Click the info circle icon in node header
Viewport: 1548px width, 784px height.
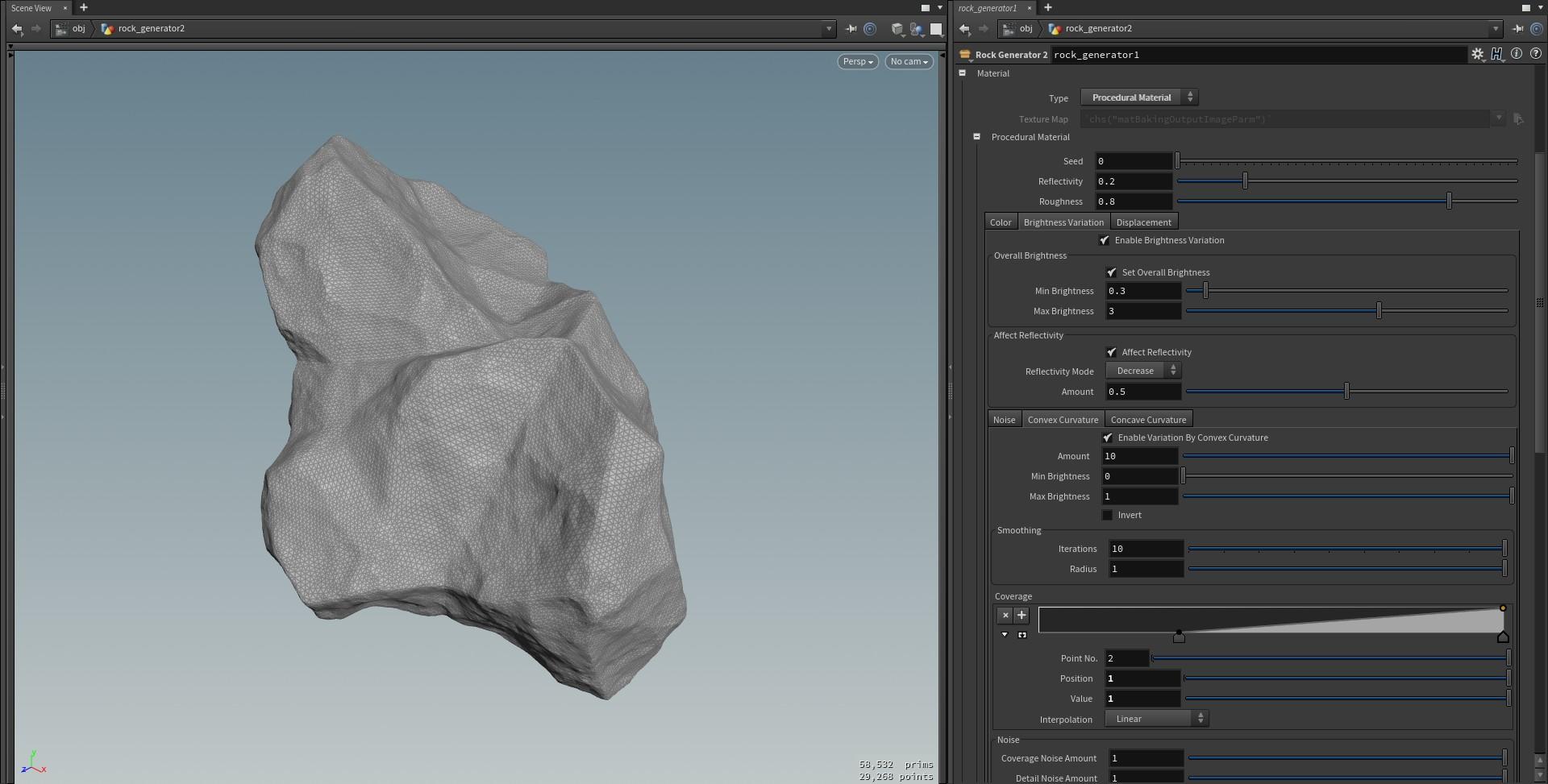1517,54
